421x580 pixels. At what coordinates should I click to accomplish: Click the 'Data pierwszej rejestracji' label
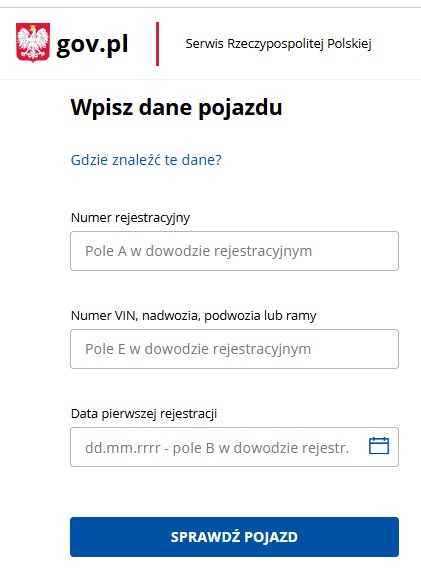coord(144,414)
